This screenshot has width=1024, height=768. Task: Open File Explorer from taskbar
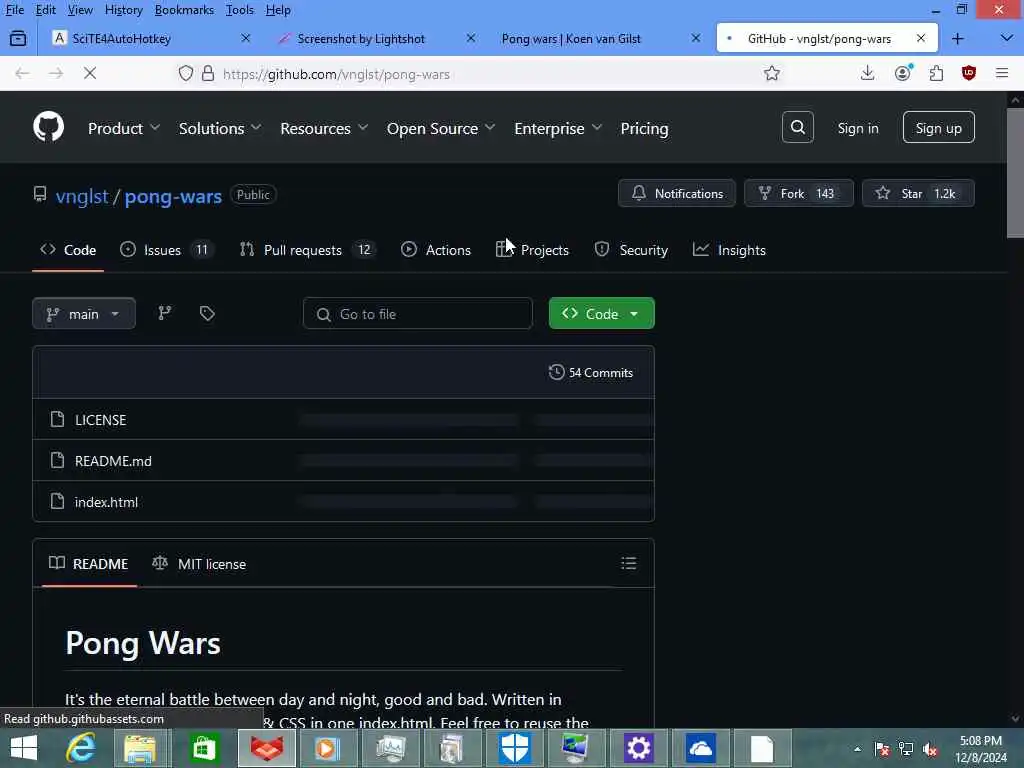140,748
